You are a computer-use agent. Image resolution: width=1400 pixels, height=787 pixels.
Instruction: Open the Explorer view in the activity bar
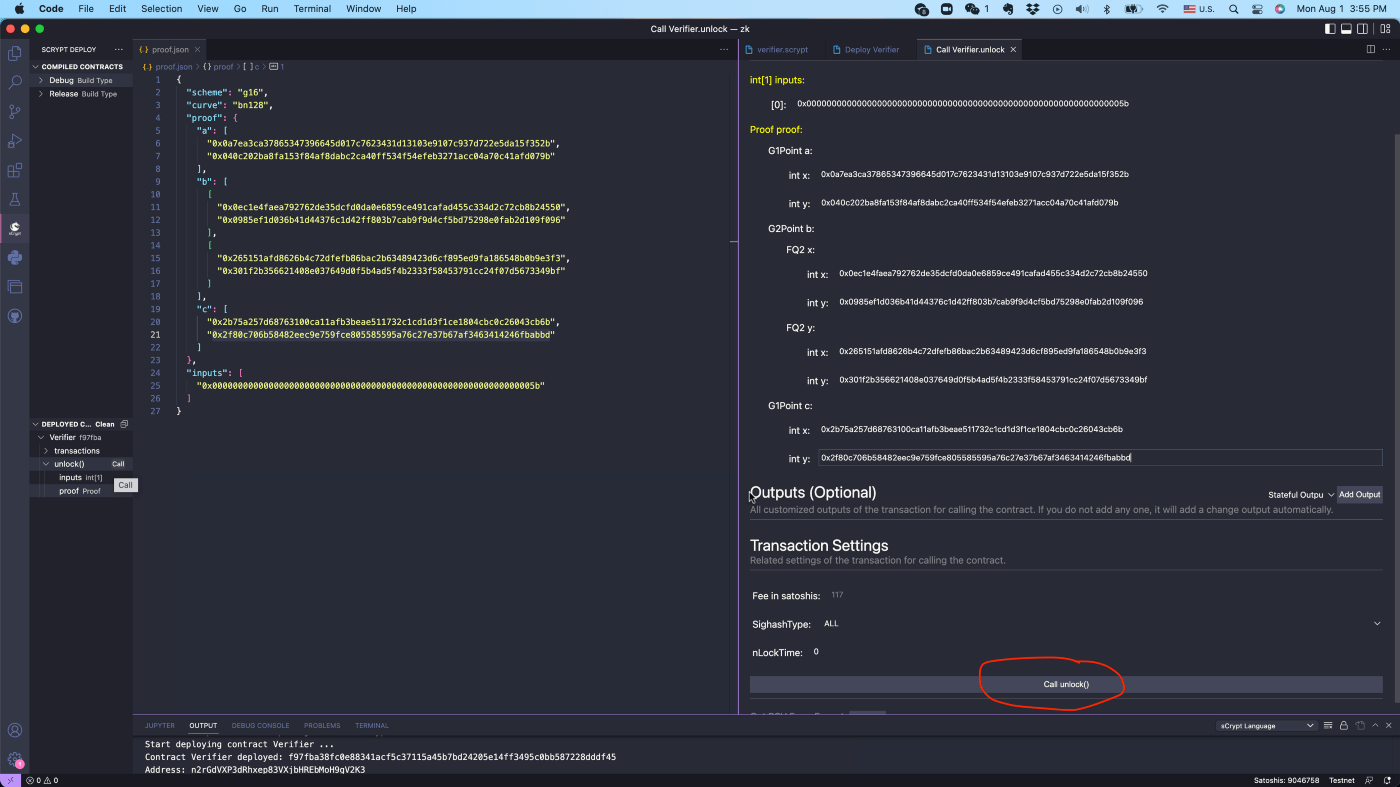[x=15, y=53]
